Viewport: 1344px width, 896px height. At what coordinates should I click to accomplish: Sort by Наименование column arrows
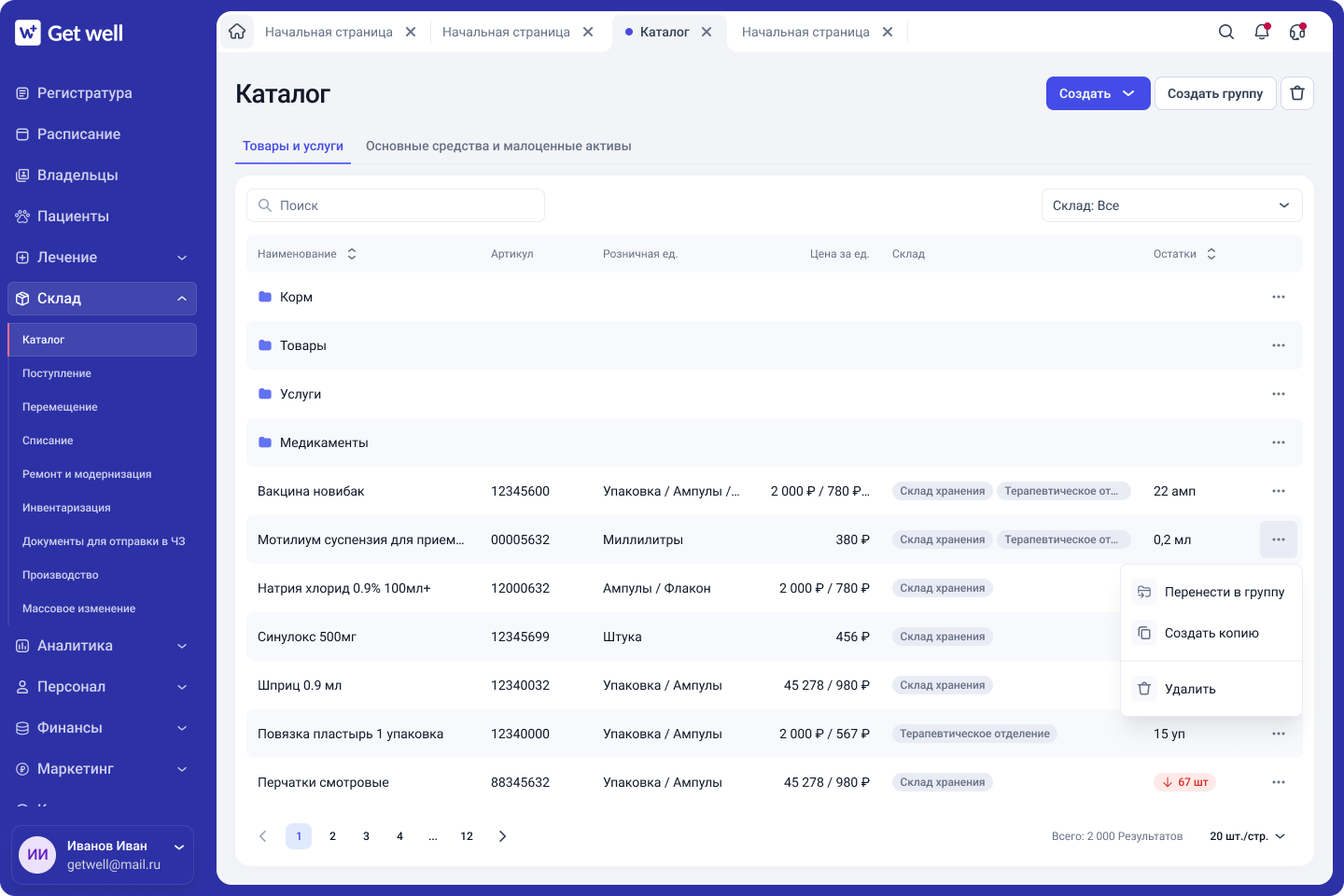352,254
